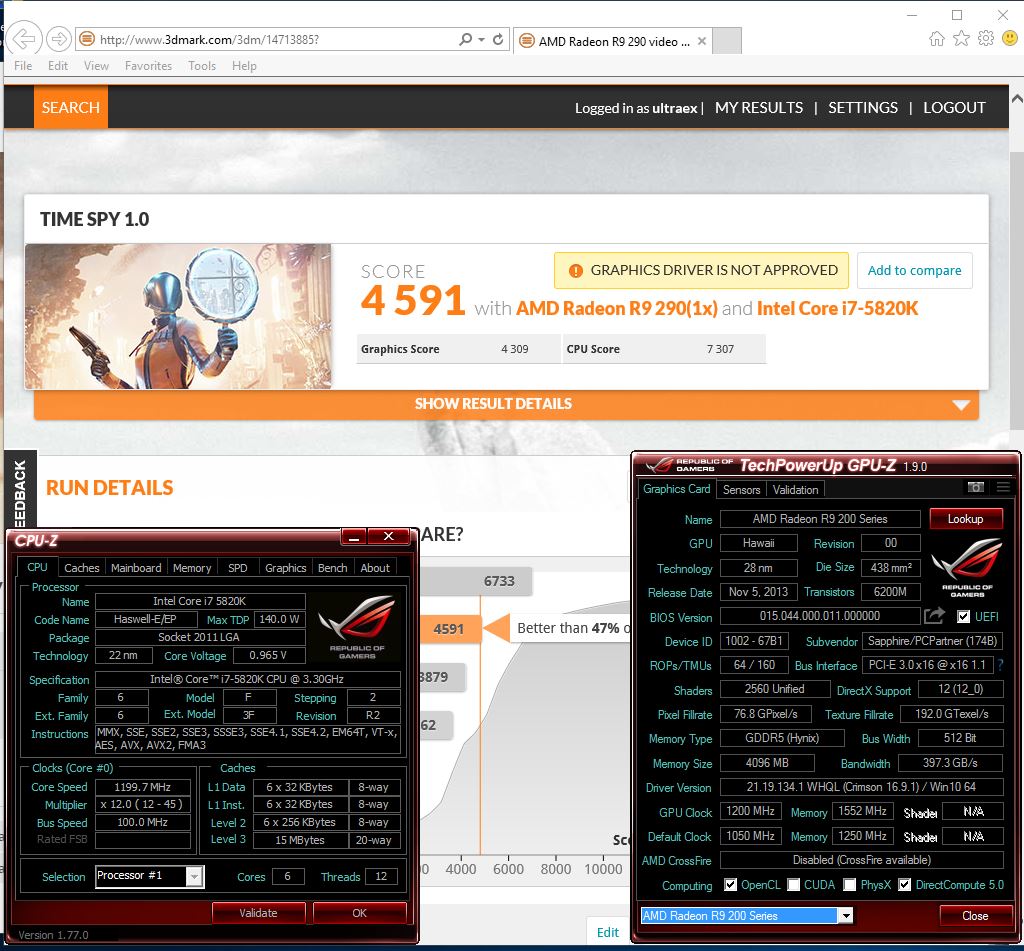Go forward with the browser forward arrow
Screen dimensions: 1024x951
point(59,39)
